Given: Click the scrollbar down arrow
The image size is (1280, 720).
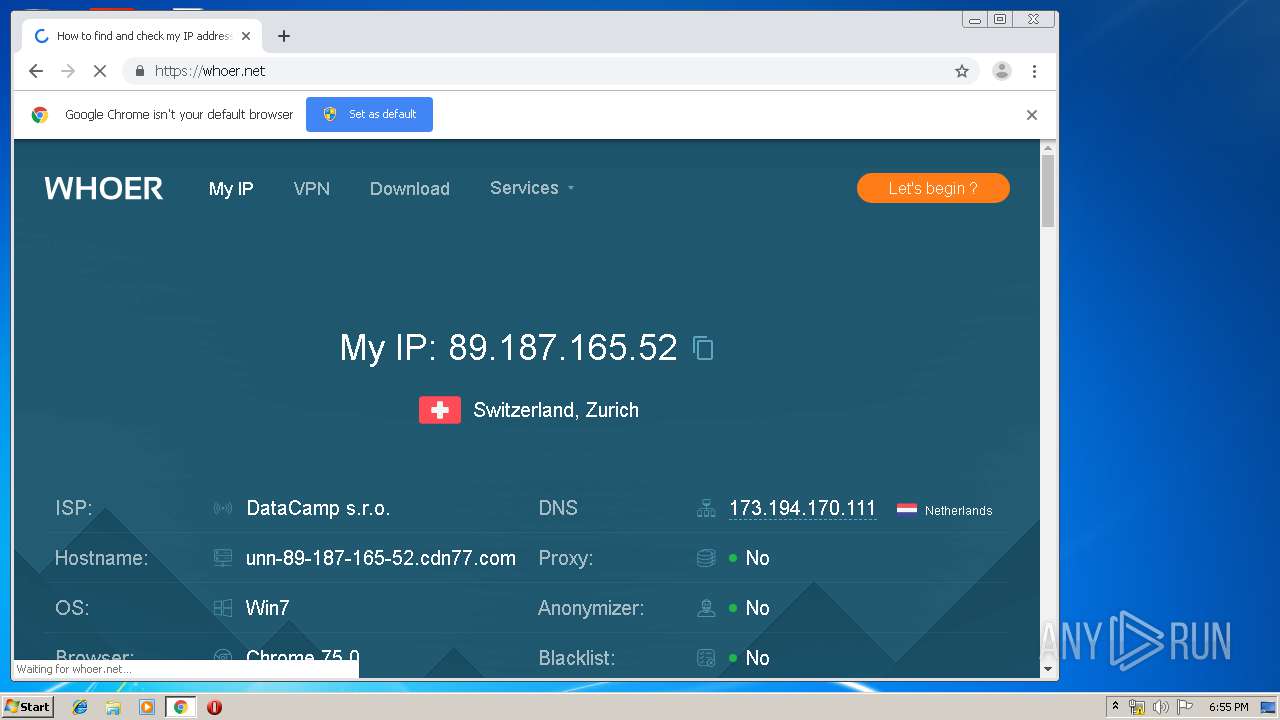Looking at the screenshot, I should [x=1048, y=669].
